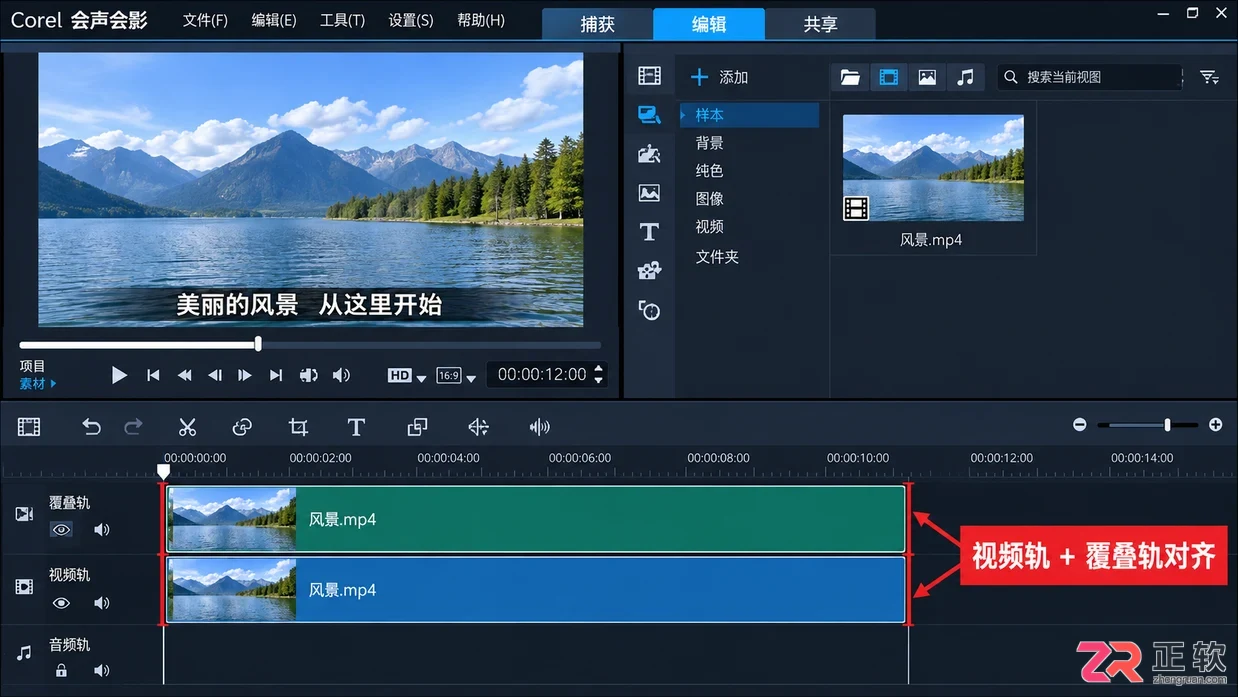Image resolution: width=1238 pixels, height=697 pixels.
Task: Open the 工具(T) menu
Action: tap(342, 20)
